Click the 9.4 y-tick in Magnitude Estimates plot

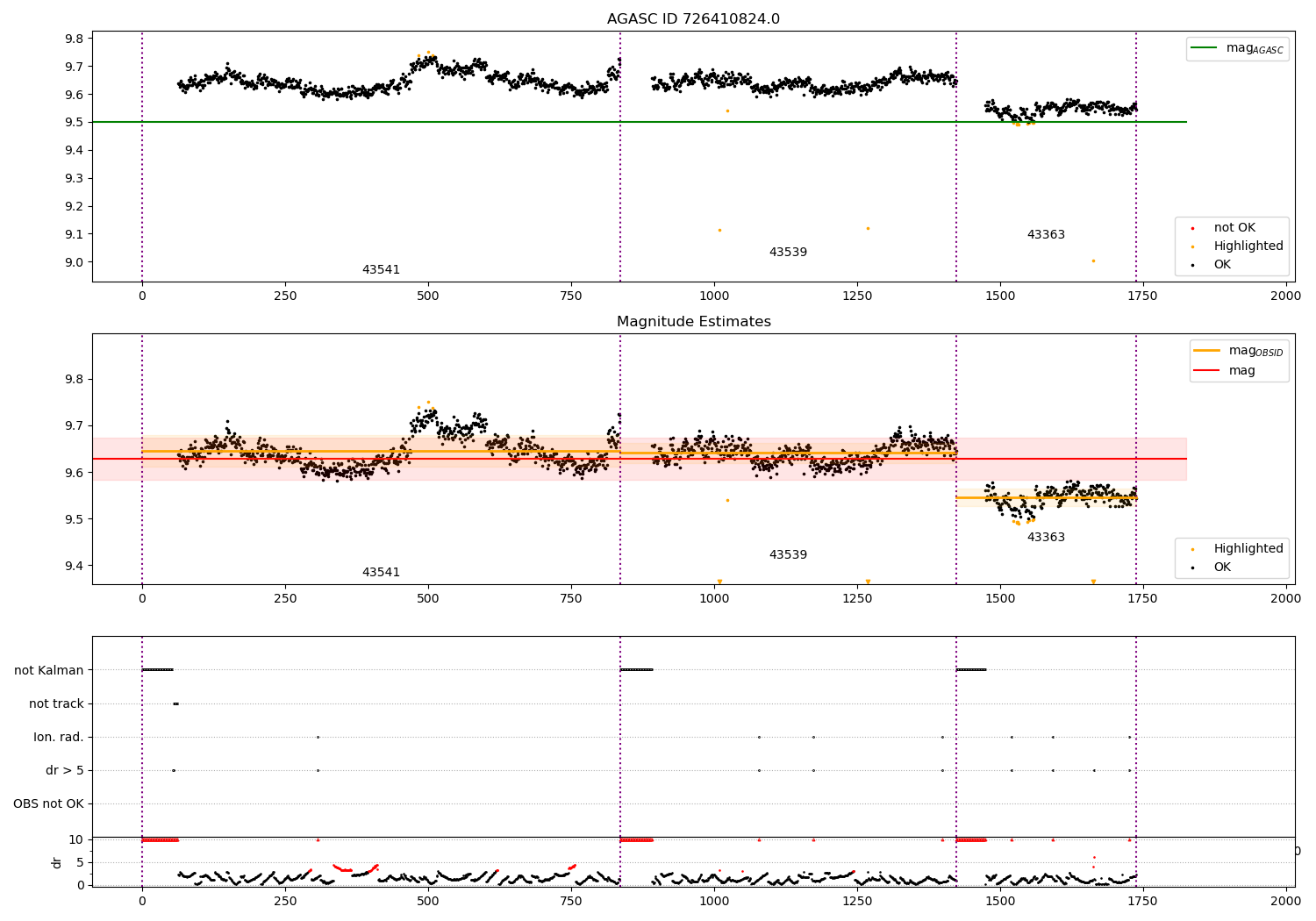[x=74, y=566]
